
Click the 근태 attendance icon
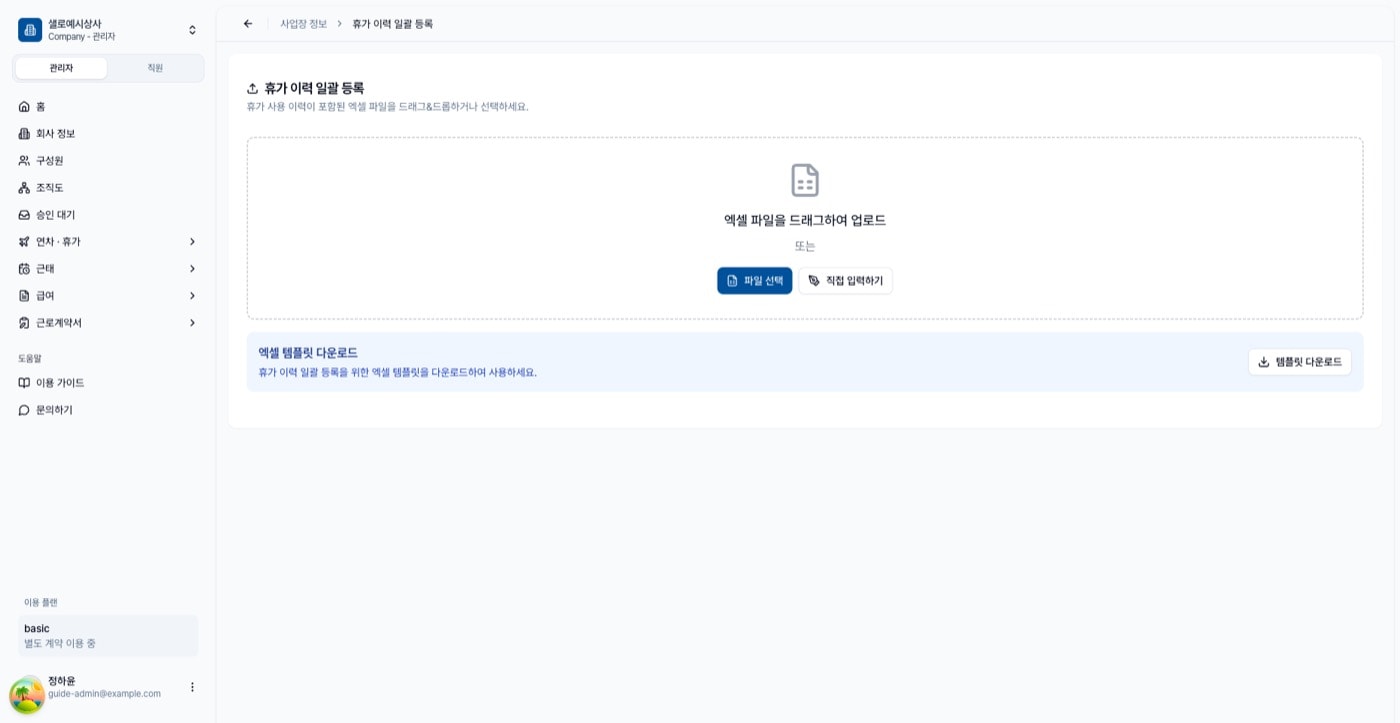pos(24,268)
